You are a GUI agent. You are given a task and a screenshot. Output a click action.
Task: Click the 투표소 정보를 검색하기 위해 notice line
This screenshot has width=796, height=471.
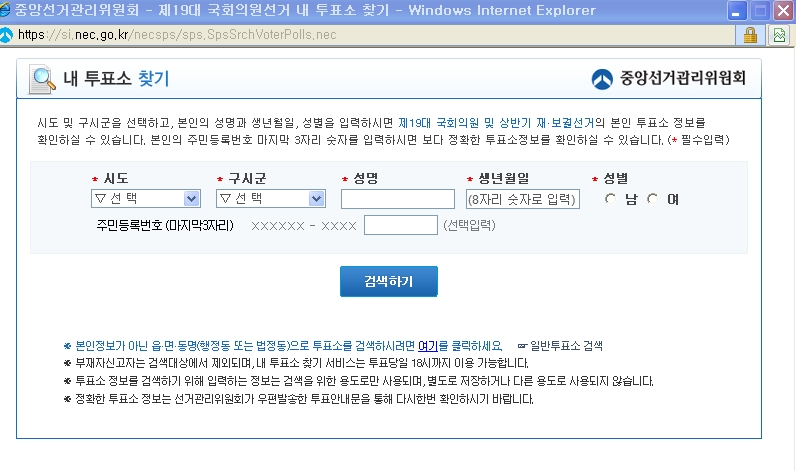364,381
